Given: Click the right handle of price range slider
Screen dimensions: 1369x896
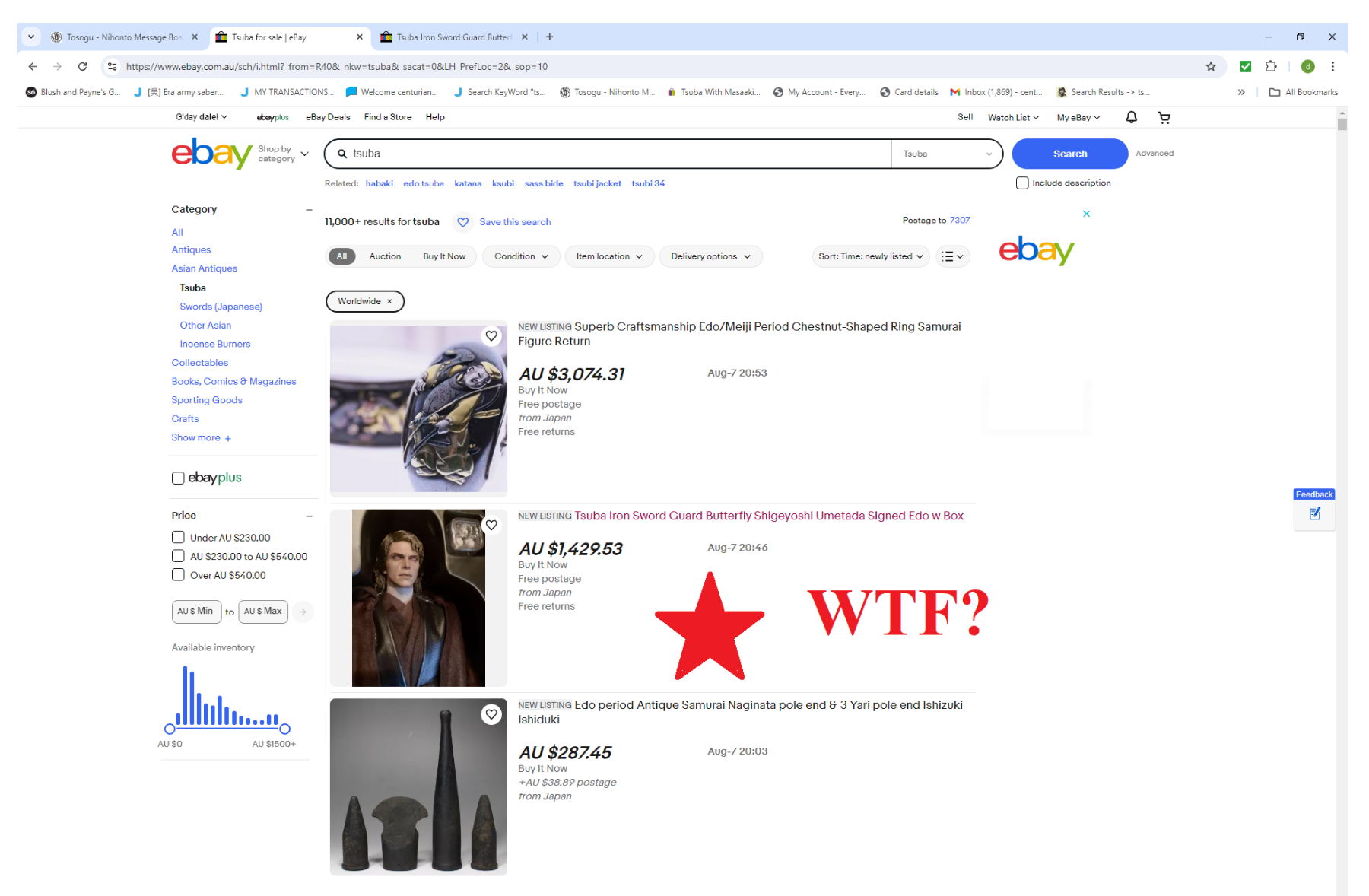Looking at the screenshot, I should pyautogui.click(x=284, y=729).
